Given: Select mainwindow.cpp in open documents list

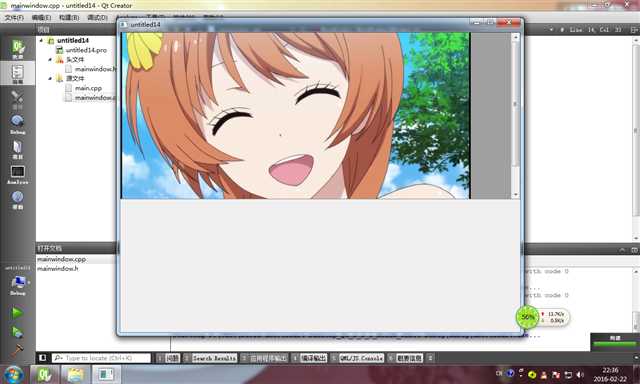Looking at the screenshot, I should point(61,259).
